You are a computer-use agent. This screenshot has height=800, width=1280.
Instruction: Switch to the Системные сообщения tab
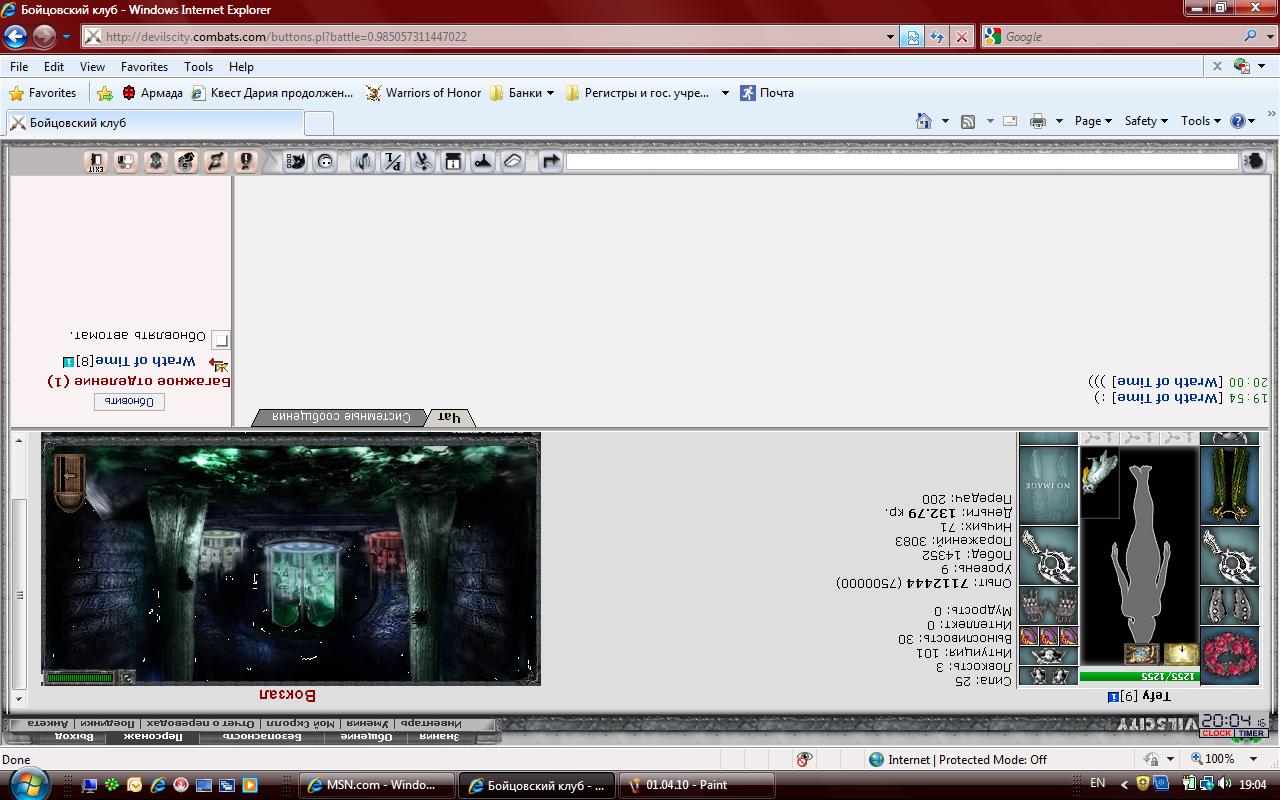[341, 417]
